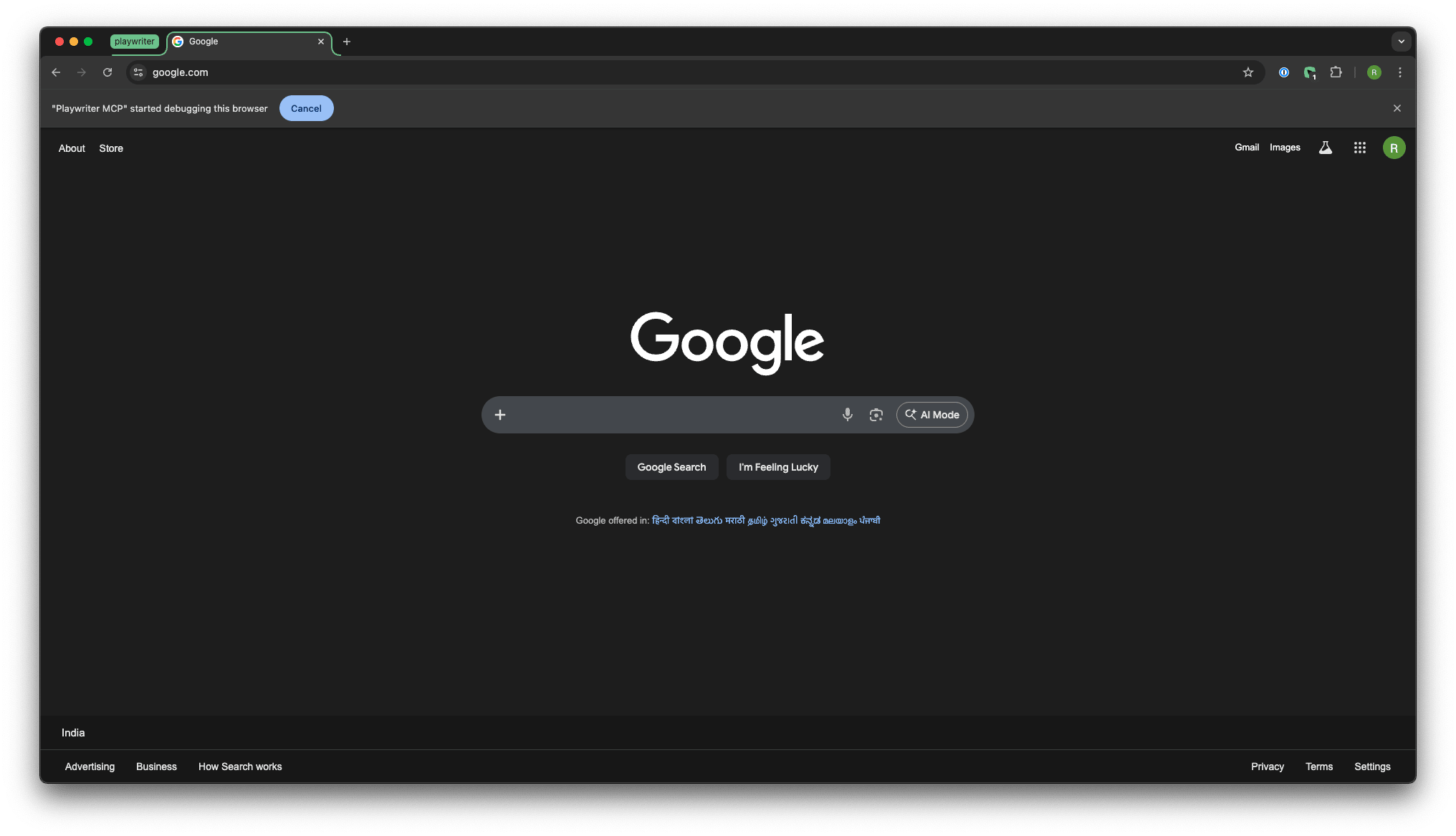Open the Extensions puzzle icon
1456x836 pixels.
pos(1336,72)
